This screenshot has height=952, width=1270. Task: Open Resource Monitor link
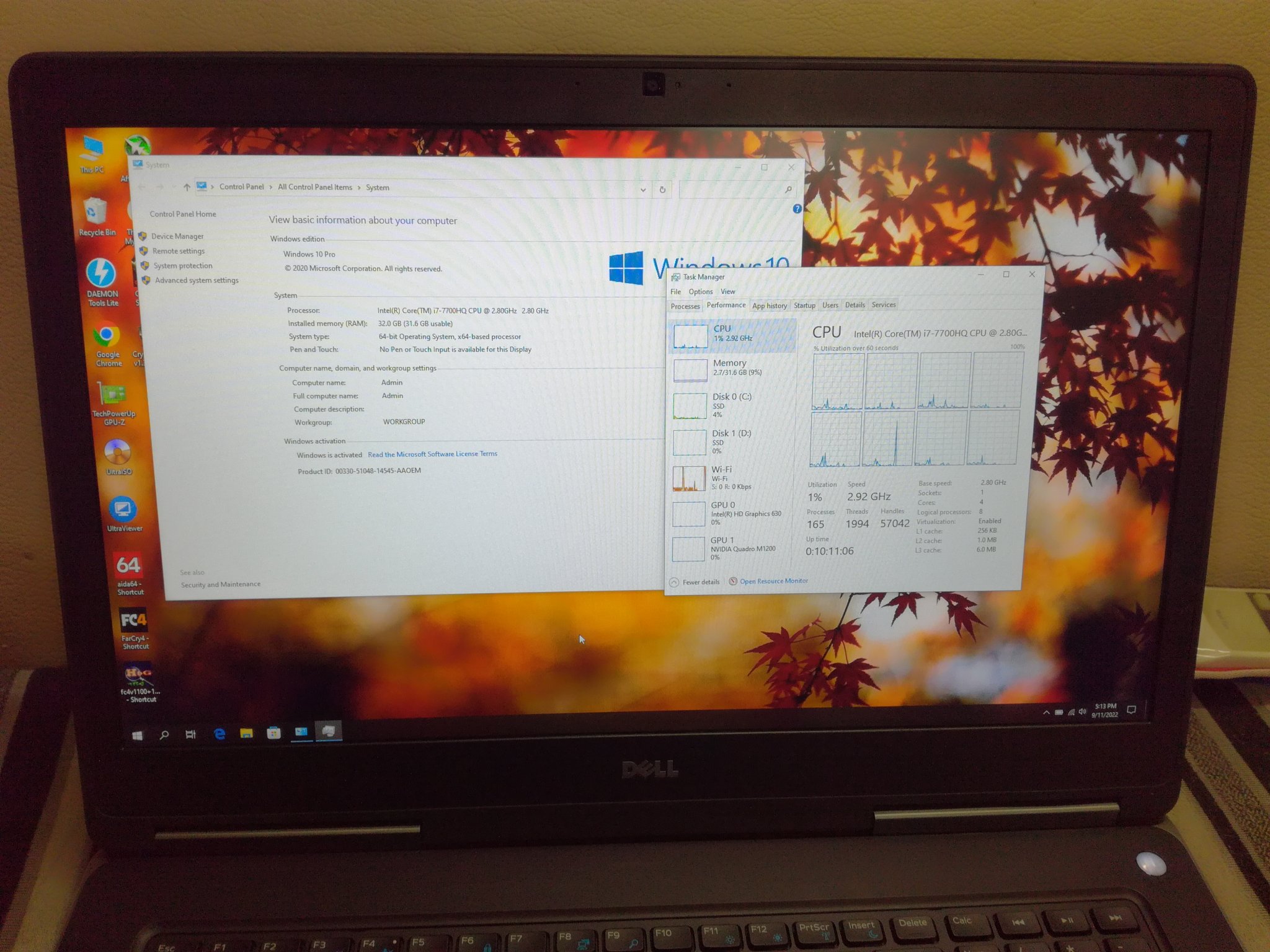pyautogui.click(x=773, y=581)
